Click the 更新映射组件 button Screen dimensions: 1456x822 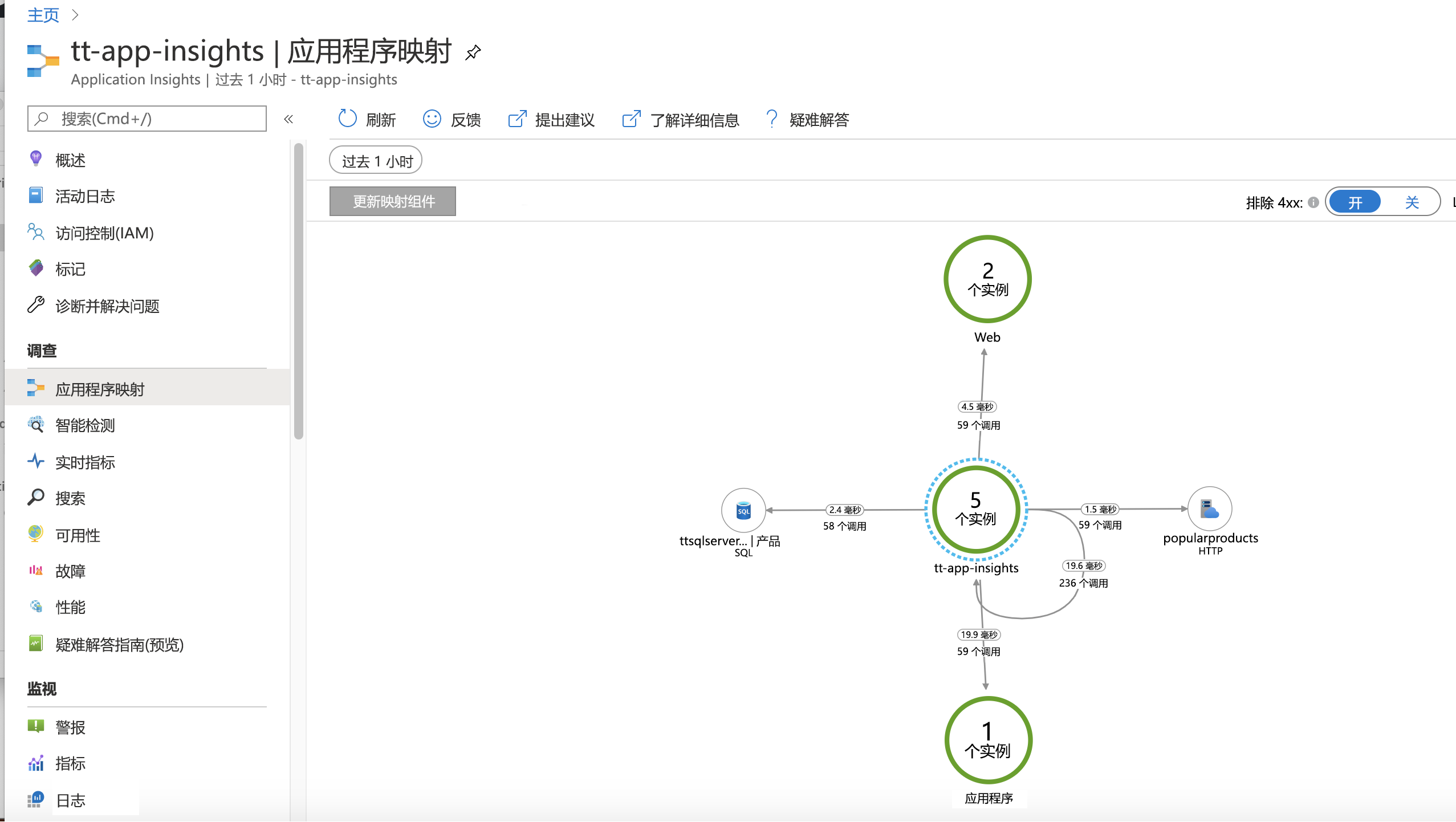[x=393, y=201]
